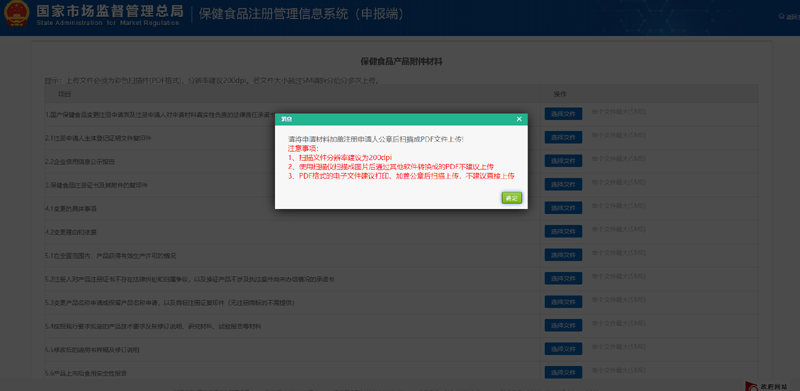Image resolution: width=800 pixels, height=391 pixels.
Task: Choose file for 5.2 注册人承诺书 row
Action: click(563, 278)
